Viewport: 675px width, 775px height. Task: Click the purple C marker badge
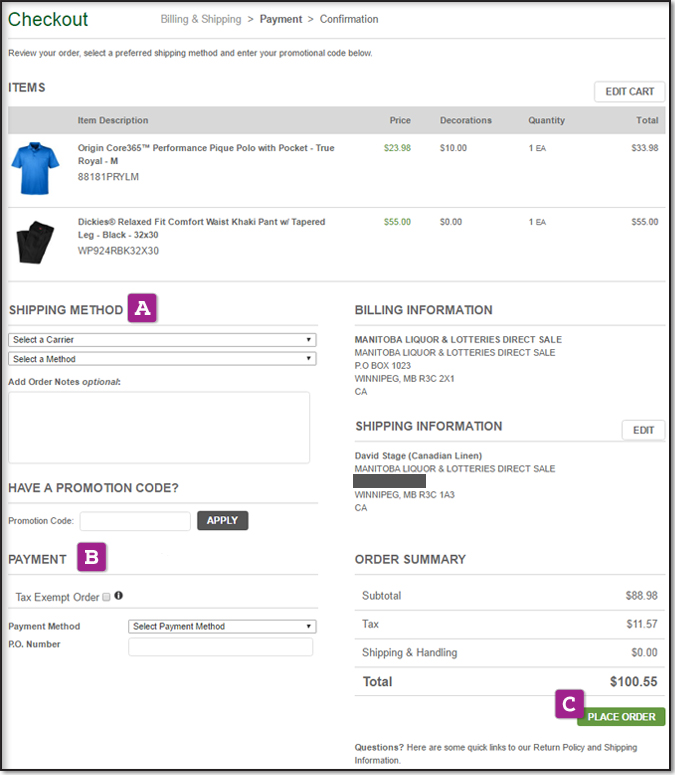click(568, 704)
